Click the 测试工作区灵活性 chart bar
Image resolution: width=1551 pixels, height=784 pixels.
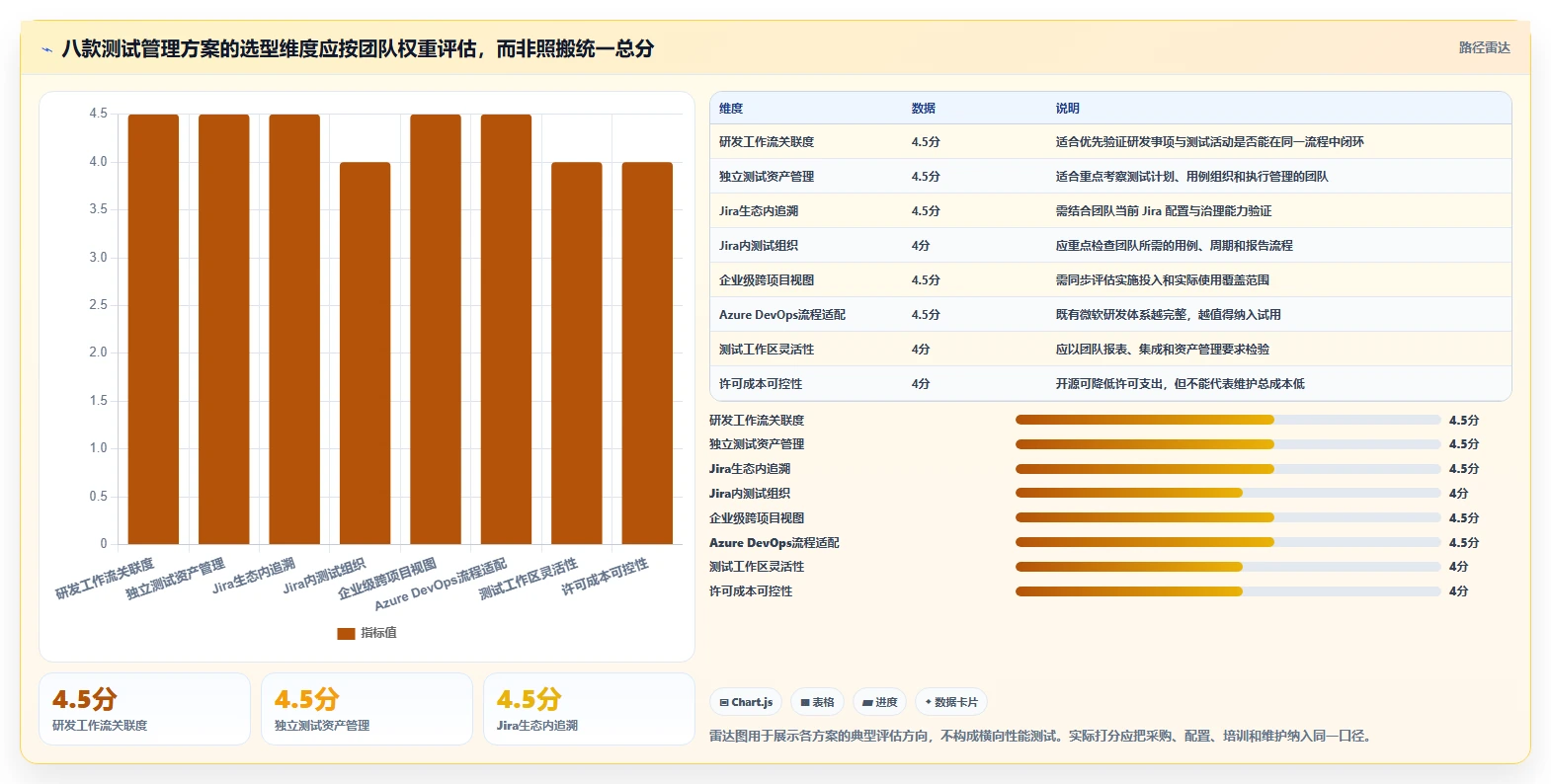coord(577,353)
